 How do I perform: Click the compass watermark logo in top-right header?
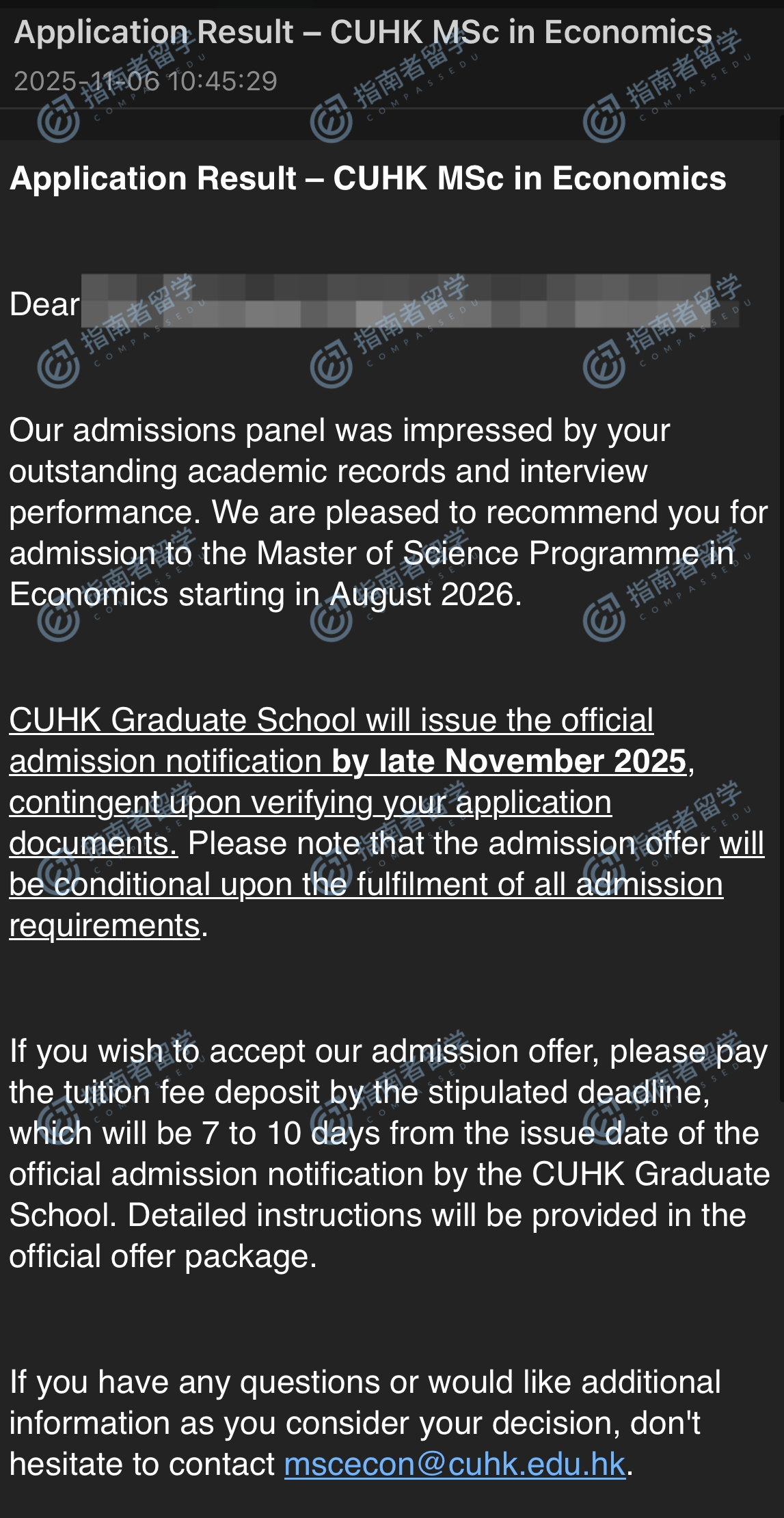(x=604, y=123)
